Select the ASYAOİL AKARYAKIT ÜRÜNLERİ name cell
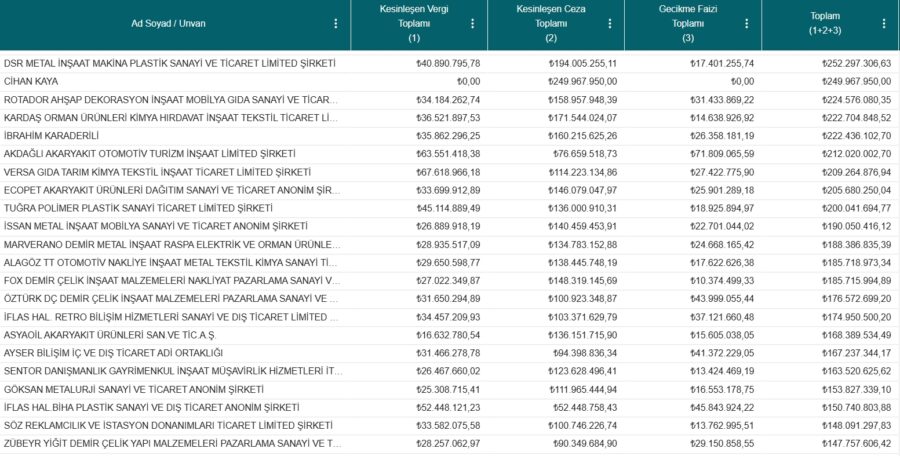Image resolution: width=900 pixels, height=456 pixels. coord(109,335)
